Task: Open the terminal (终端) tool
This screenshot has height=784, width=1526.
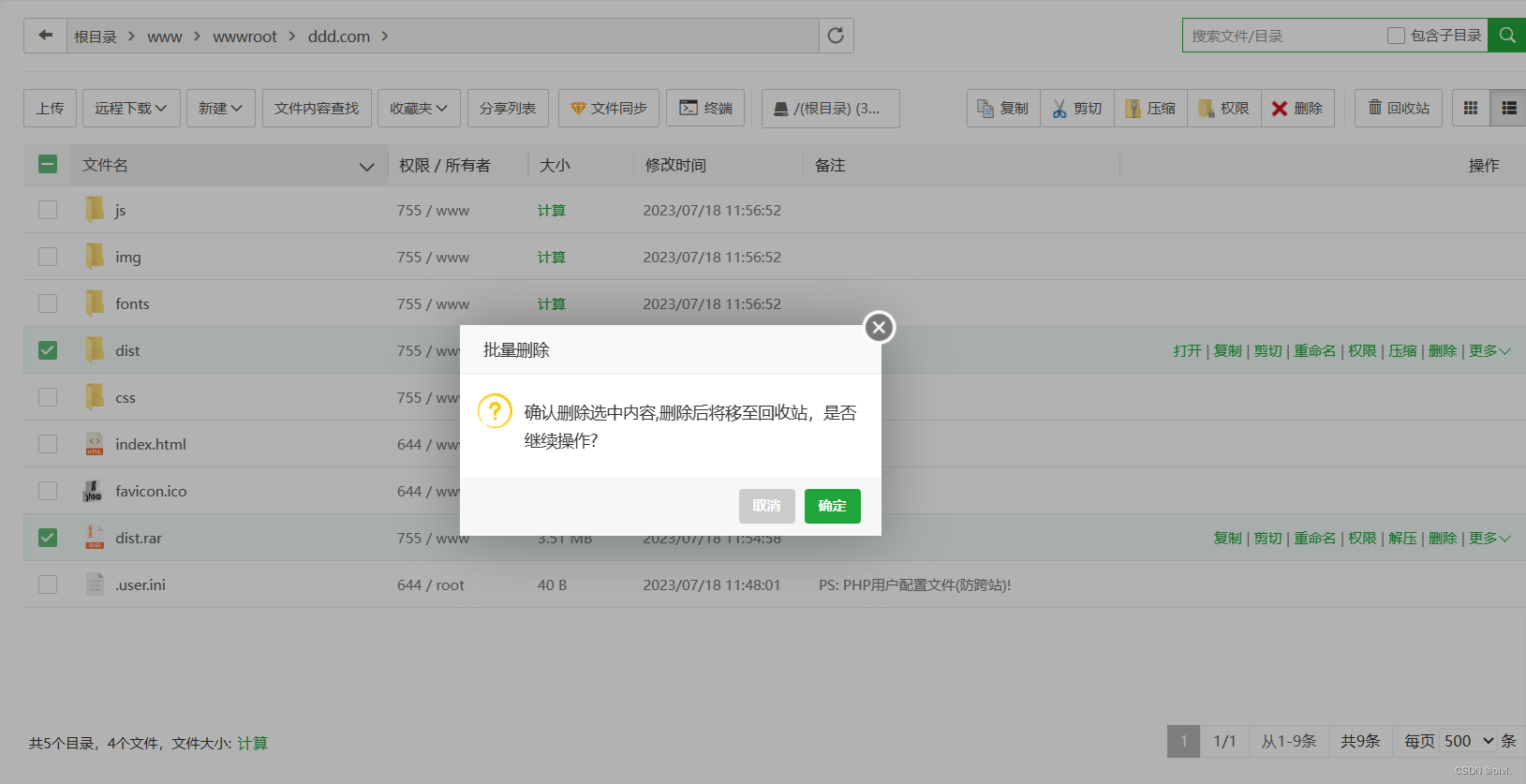Action: 705,109
